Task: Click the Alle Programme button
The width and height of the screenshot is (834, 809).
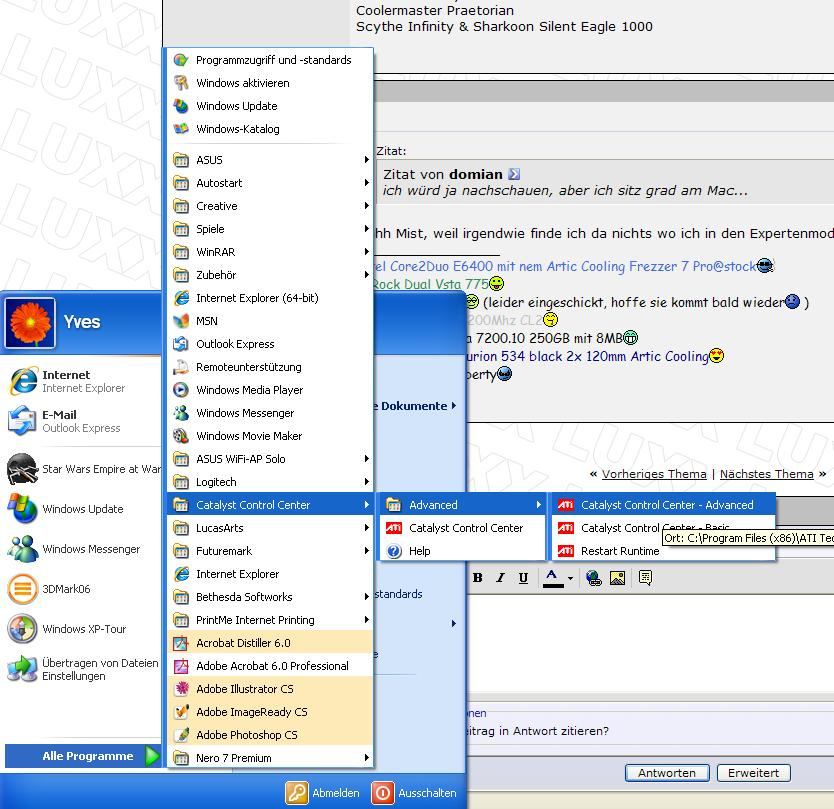Action: click(x=83, y=756)
